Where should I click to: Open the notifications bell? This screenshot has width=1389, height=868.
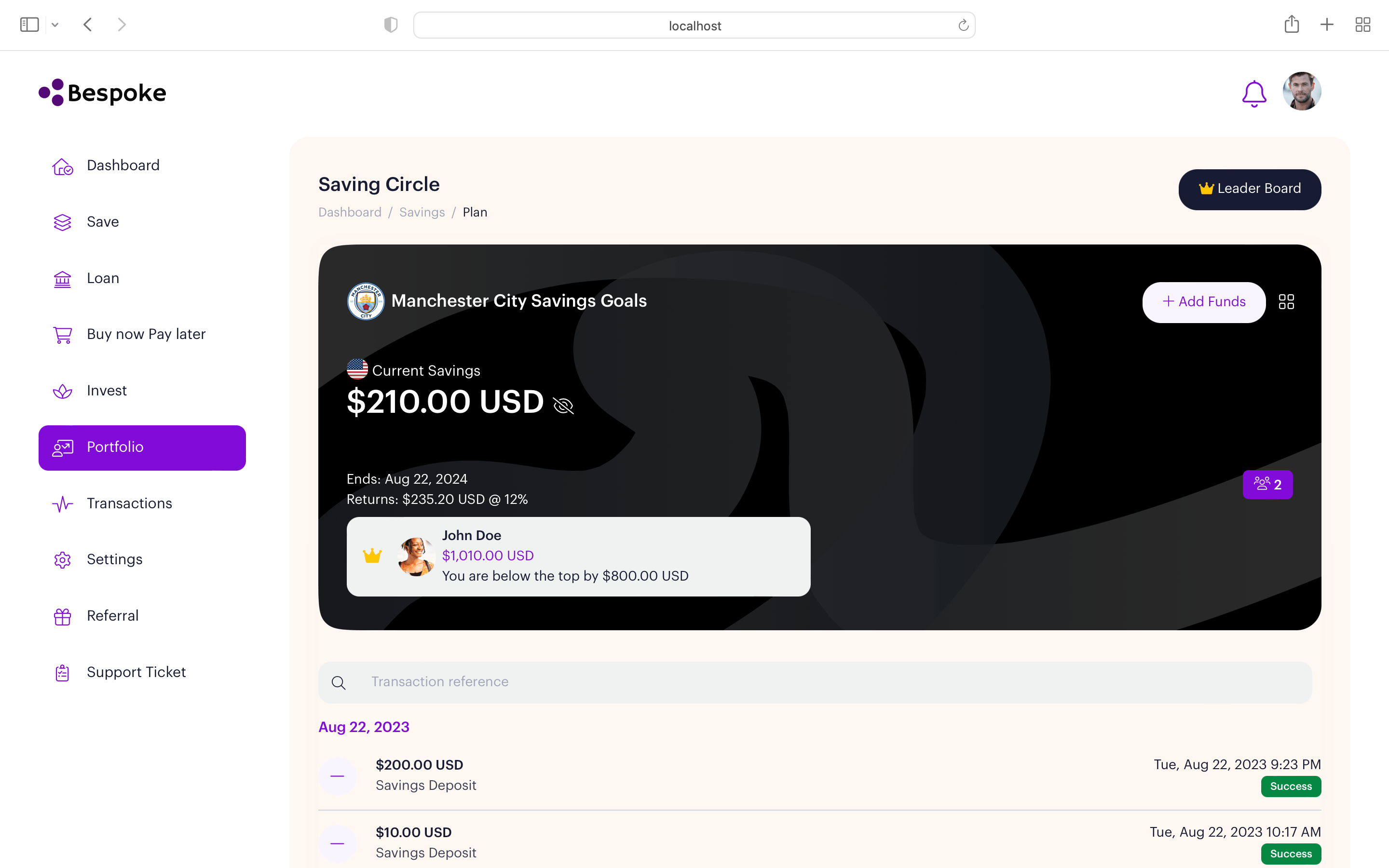click(1254, 93)
